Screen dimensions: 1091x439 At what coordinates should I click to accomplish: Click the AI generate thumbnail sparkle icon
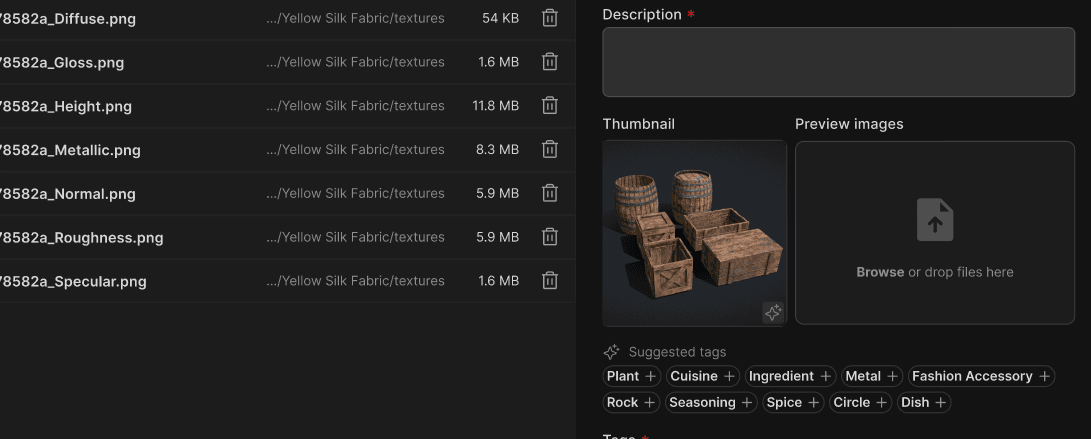pyautogui.click(x=772, y=312)
